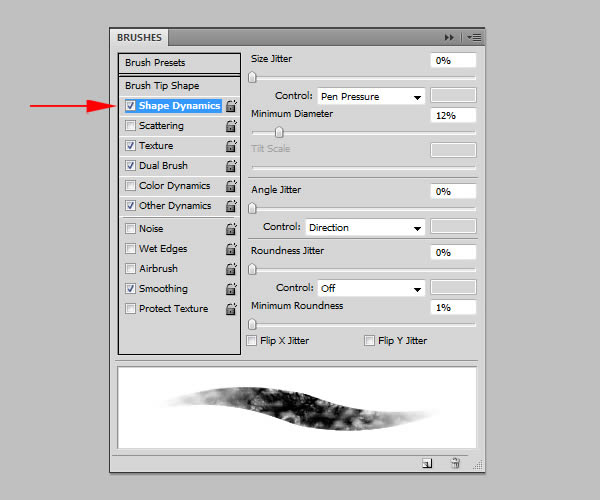
Task: Select the BRUSHES panel tab
Action: (139, 37)
